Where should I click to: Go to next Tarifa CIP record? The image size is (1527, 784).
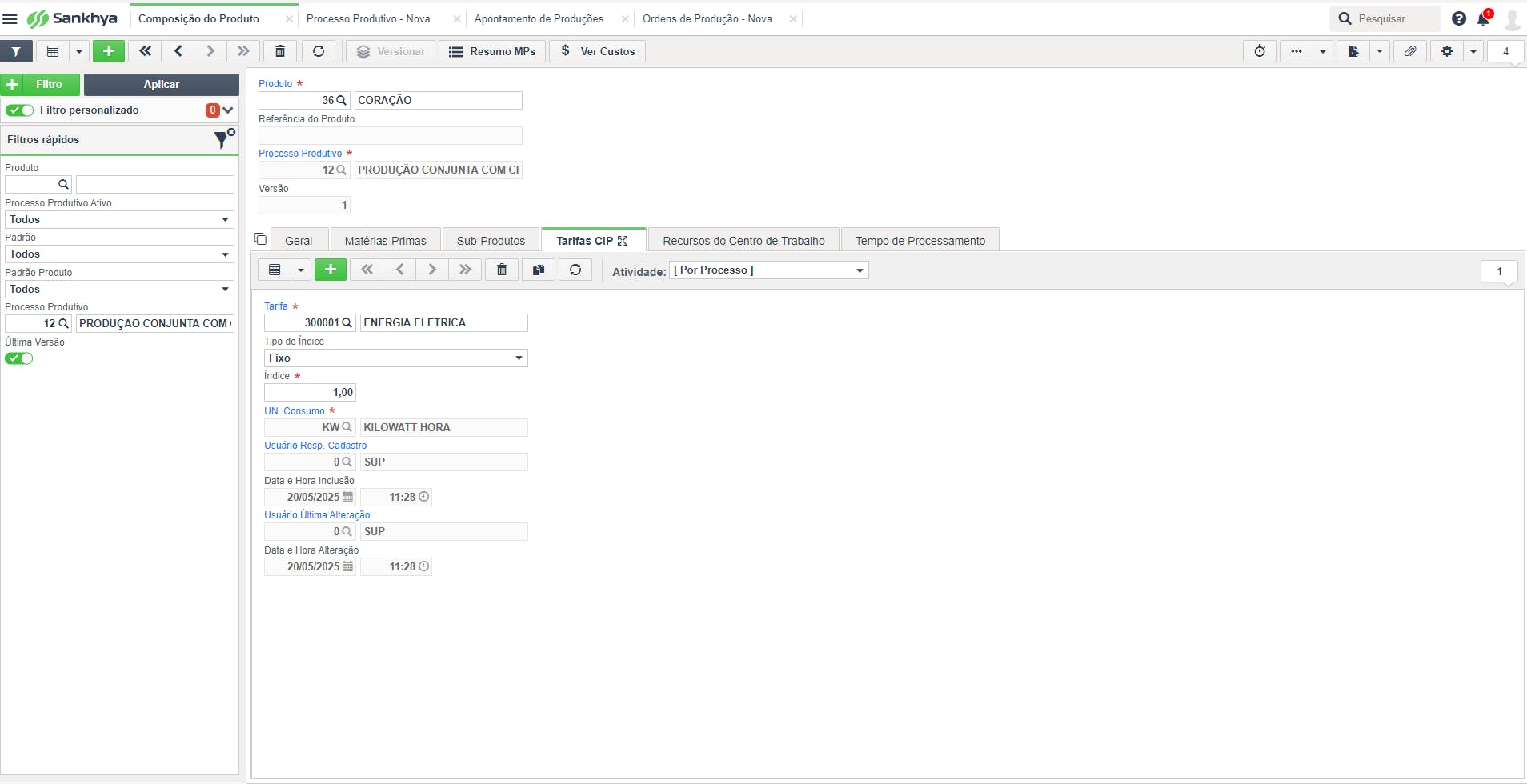[432, 270]
